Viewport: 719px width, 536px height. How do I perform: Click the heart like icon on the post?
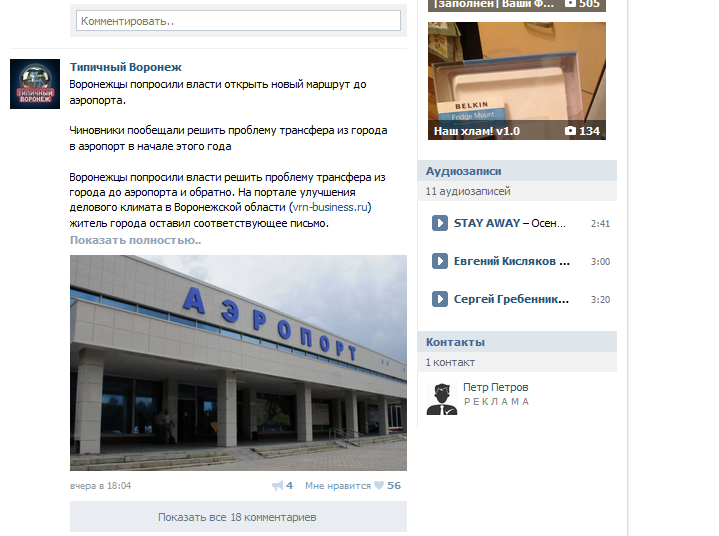pyautogui.click(x=379, y=486)
